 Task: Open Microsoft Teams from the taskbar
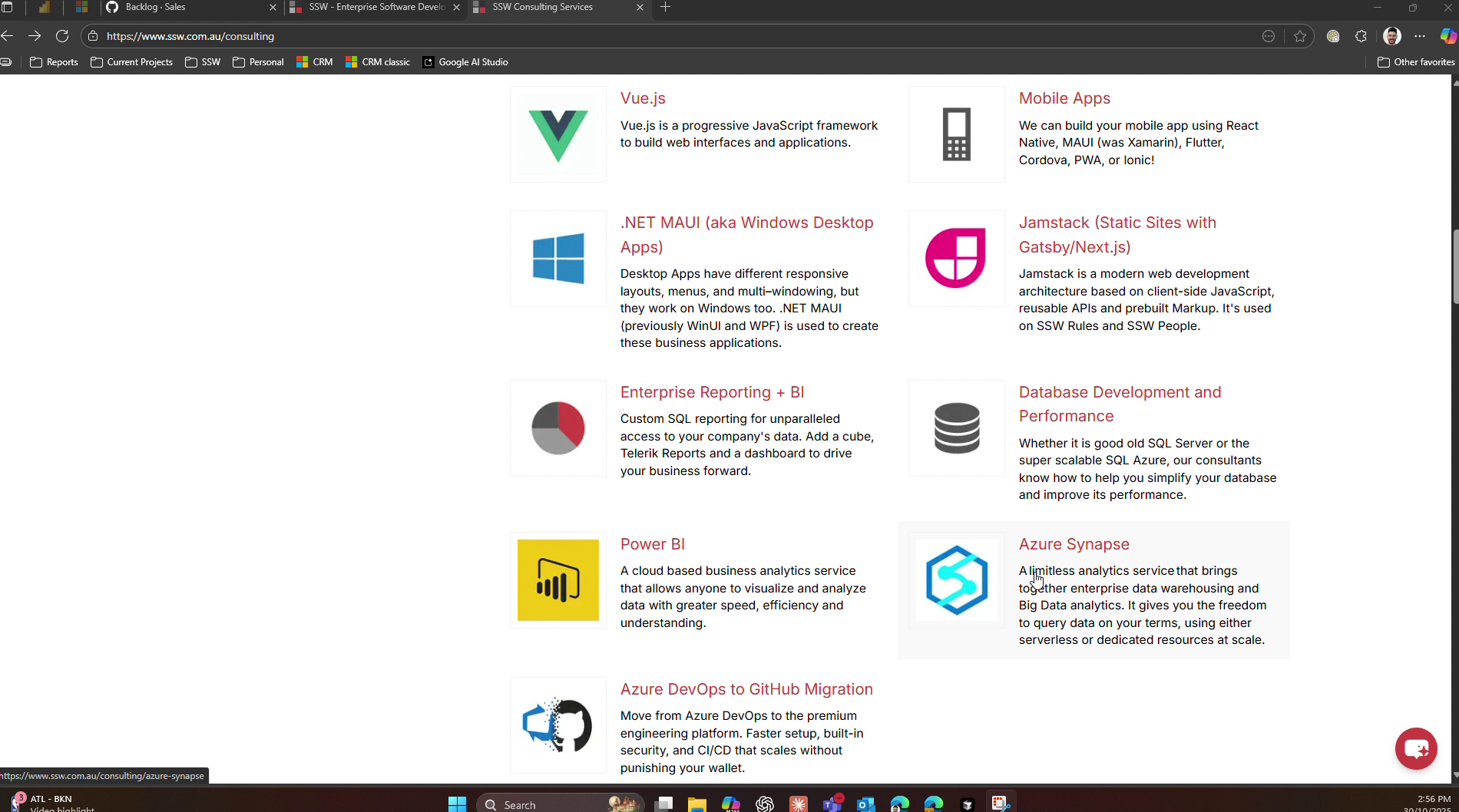tap(832, 804)
